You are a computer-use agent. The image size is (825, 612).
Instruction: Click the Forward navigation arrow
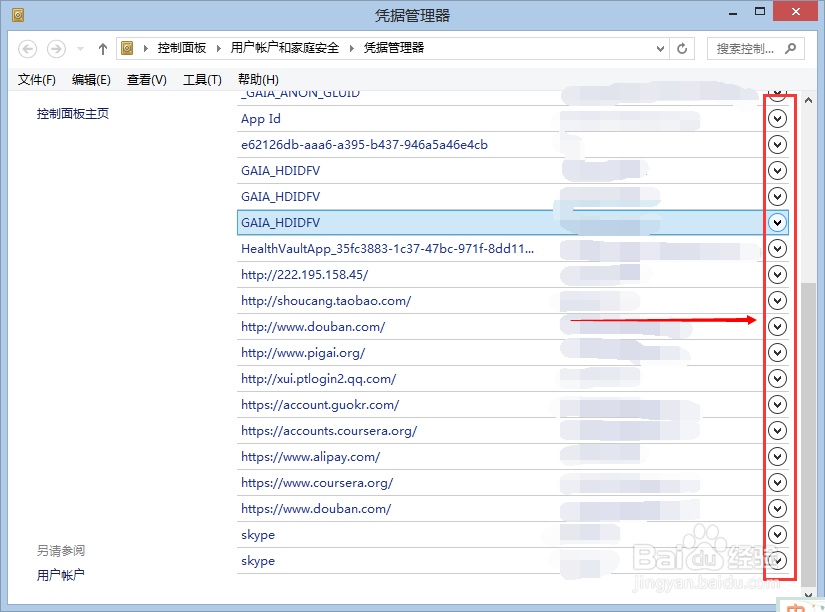(56, 49)
